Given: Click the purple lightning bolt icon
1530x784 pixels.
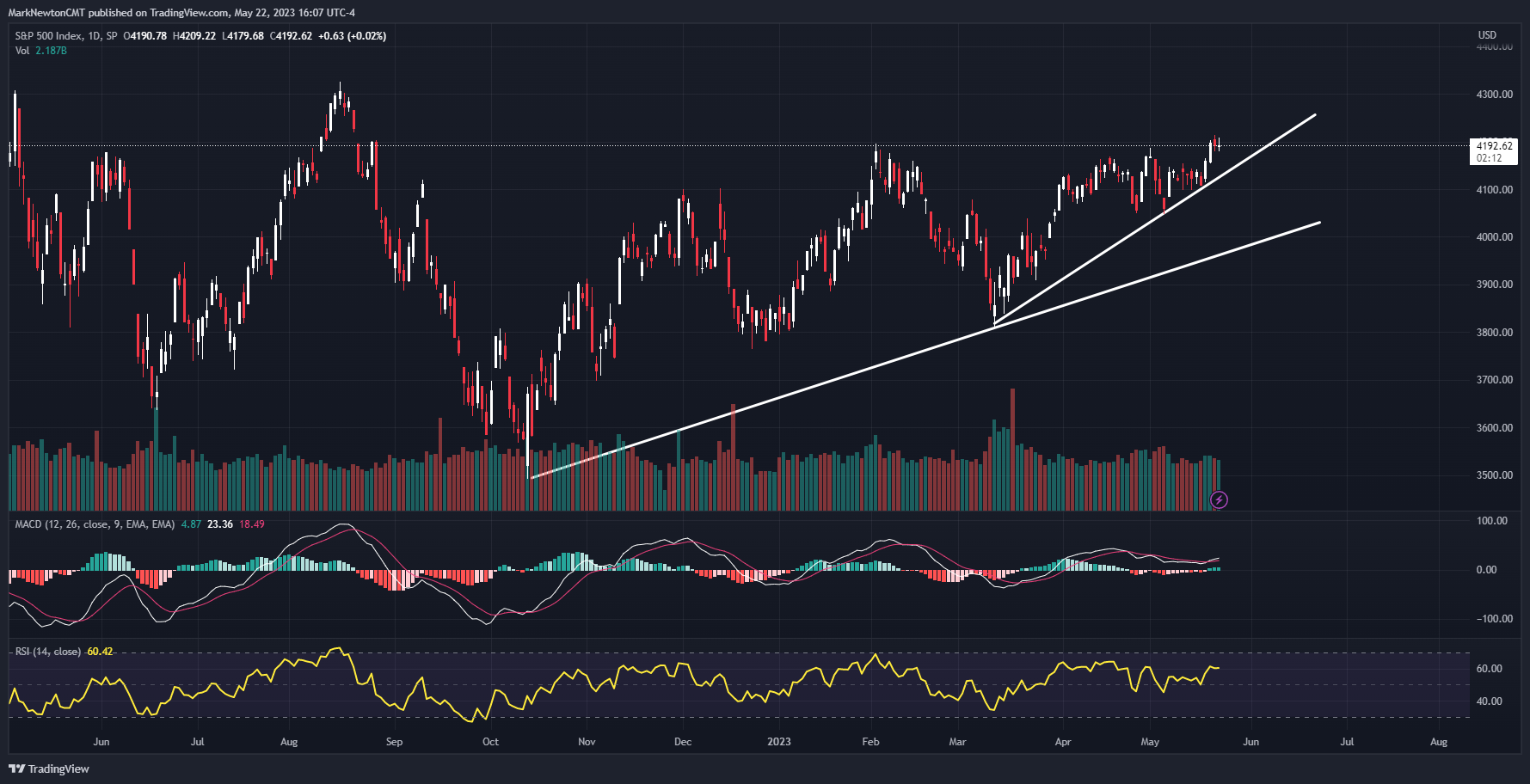Looking at the screenshot, I should [x=1219, y=499].
